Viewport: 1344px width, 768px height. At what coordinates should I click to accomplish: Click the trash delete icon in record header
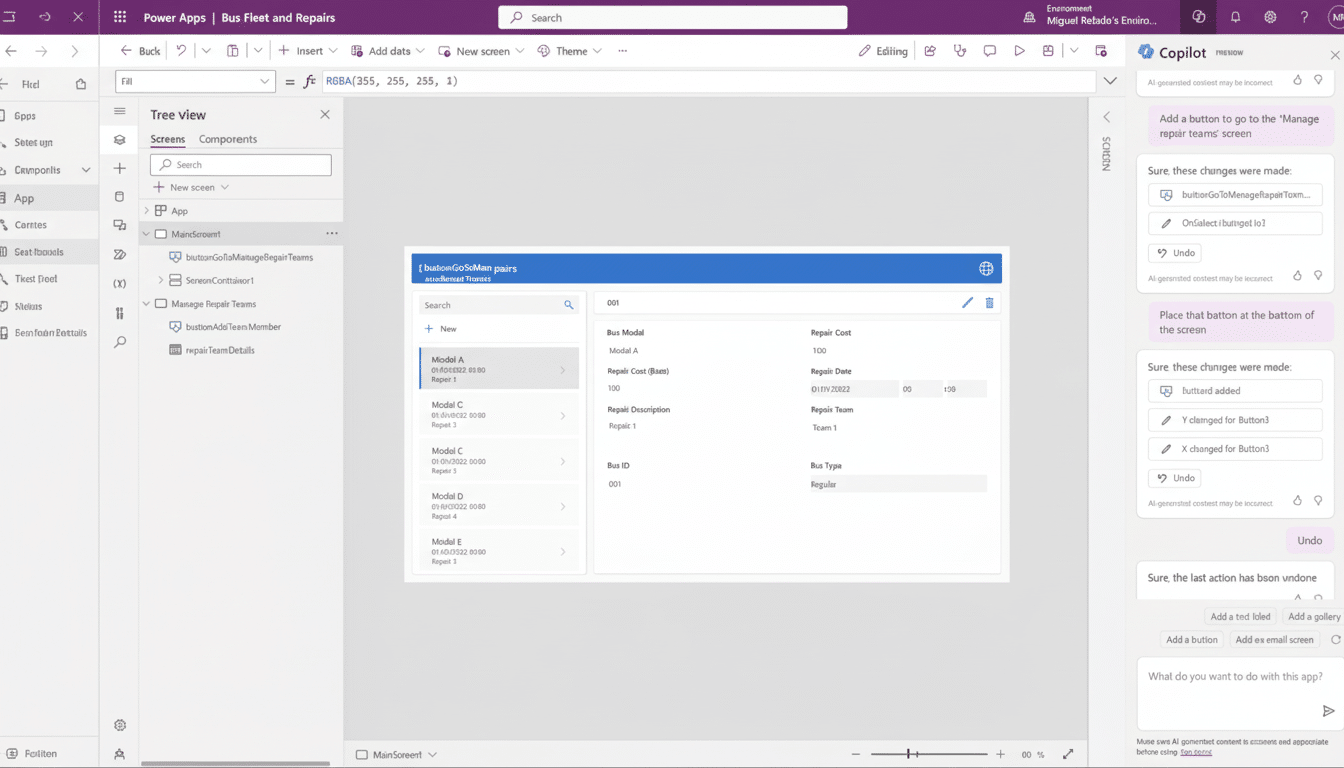click(990, 303)
